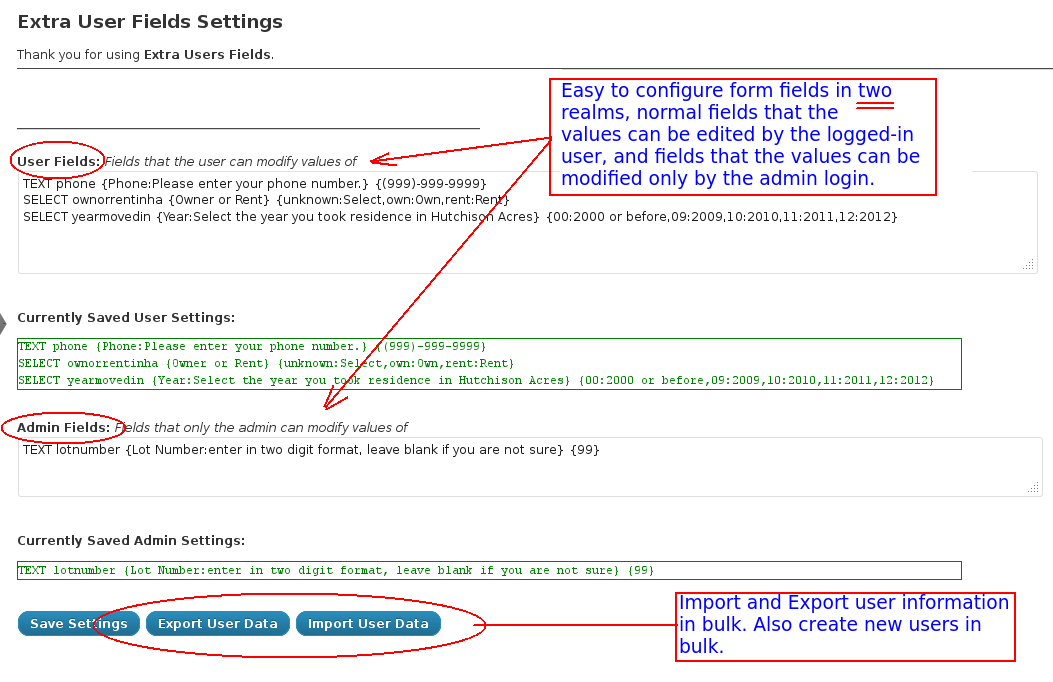Click the resize handle of User Fields textarea
This screenshot has width=1053, height=682.
(x=1028, y=265)
